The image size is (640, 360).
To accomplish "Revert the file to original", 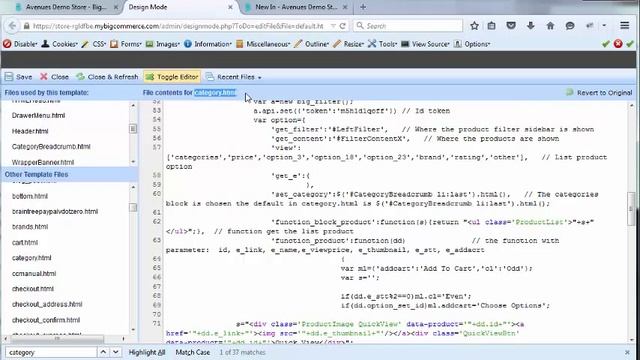I will coord(599,93).
